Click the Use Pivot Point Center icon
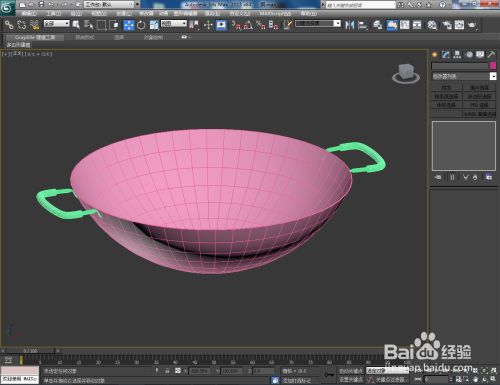The height and width of the screenshot is (385, 500). click(x=194, y=25)
